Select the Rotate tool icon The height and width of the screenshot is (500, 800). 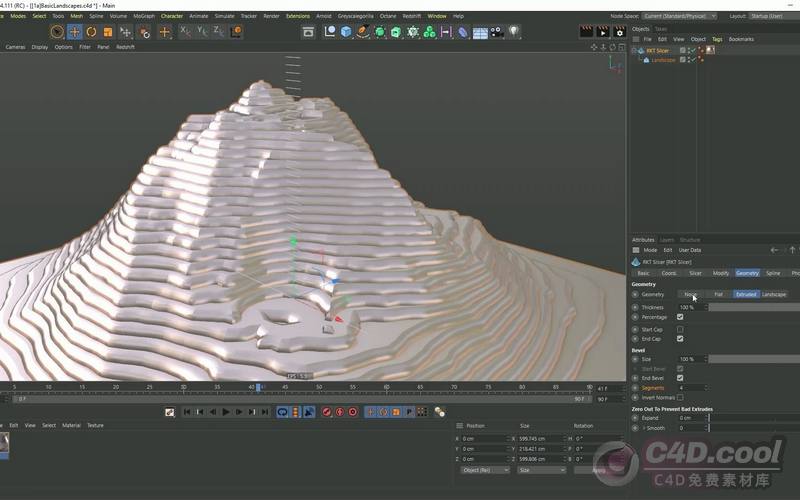[91, 32]
